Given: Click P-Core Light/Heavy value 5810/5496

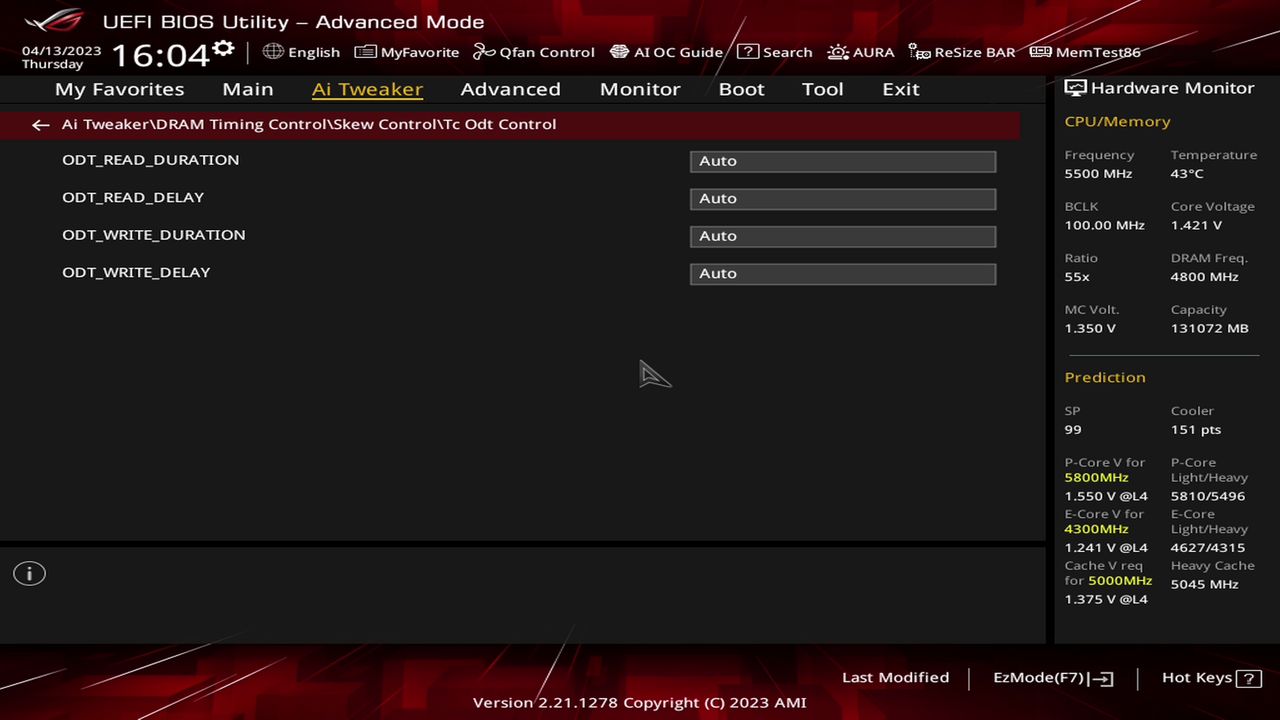Looking at the screenshot, I should (1208, 496).
